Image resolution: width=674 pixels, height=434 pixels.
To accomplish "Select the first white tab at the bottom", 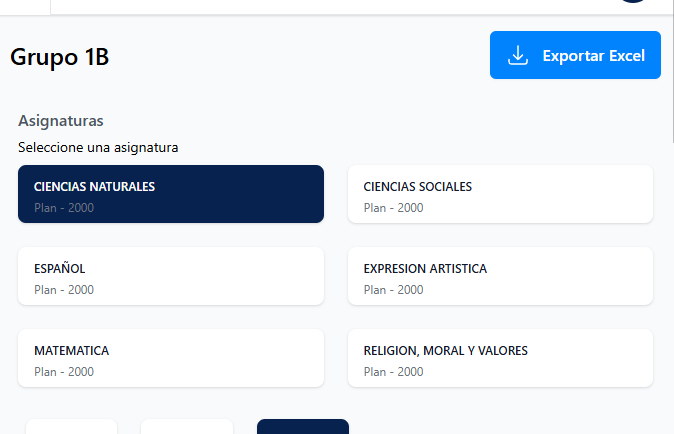I will point(71,427).
